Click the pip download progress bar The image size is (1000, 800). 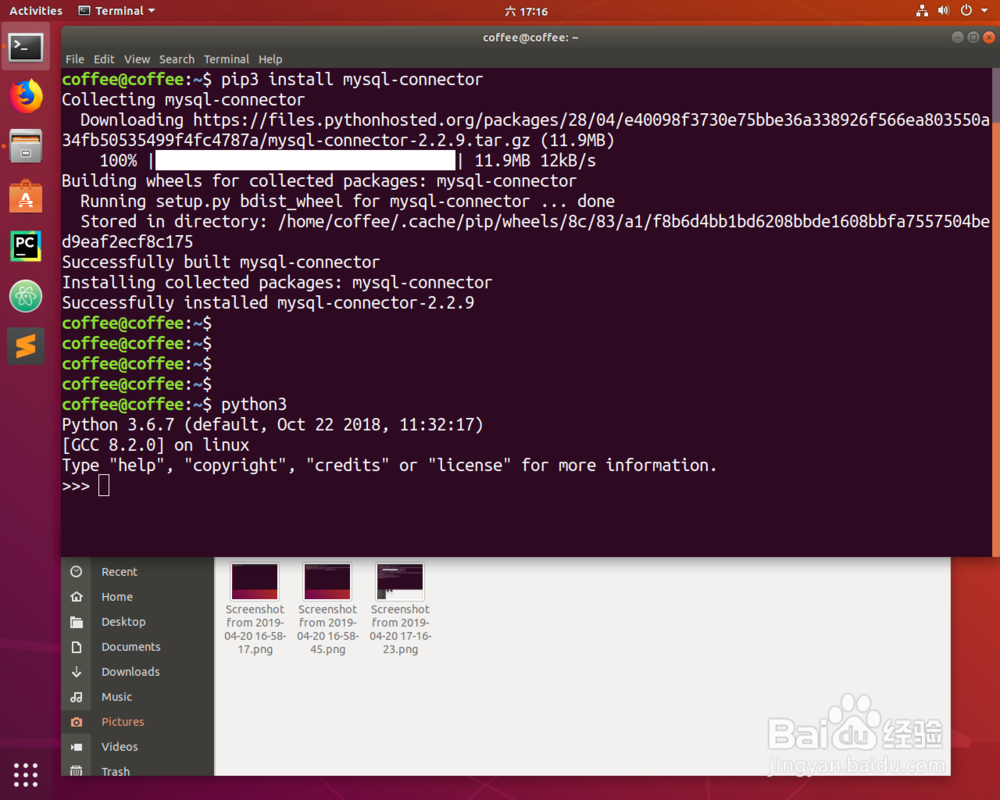(305, 160)
